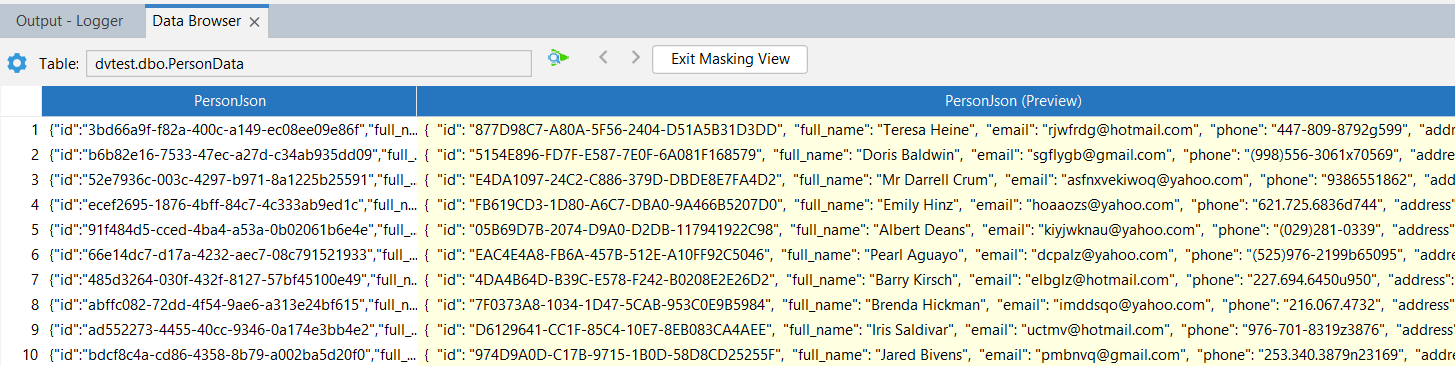This screenshot has height=366, width=1455.
Task: Focus the Table name input field
Action: point(309,64)
